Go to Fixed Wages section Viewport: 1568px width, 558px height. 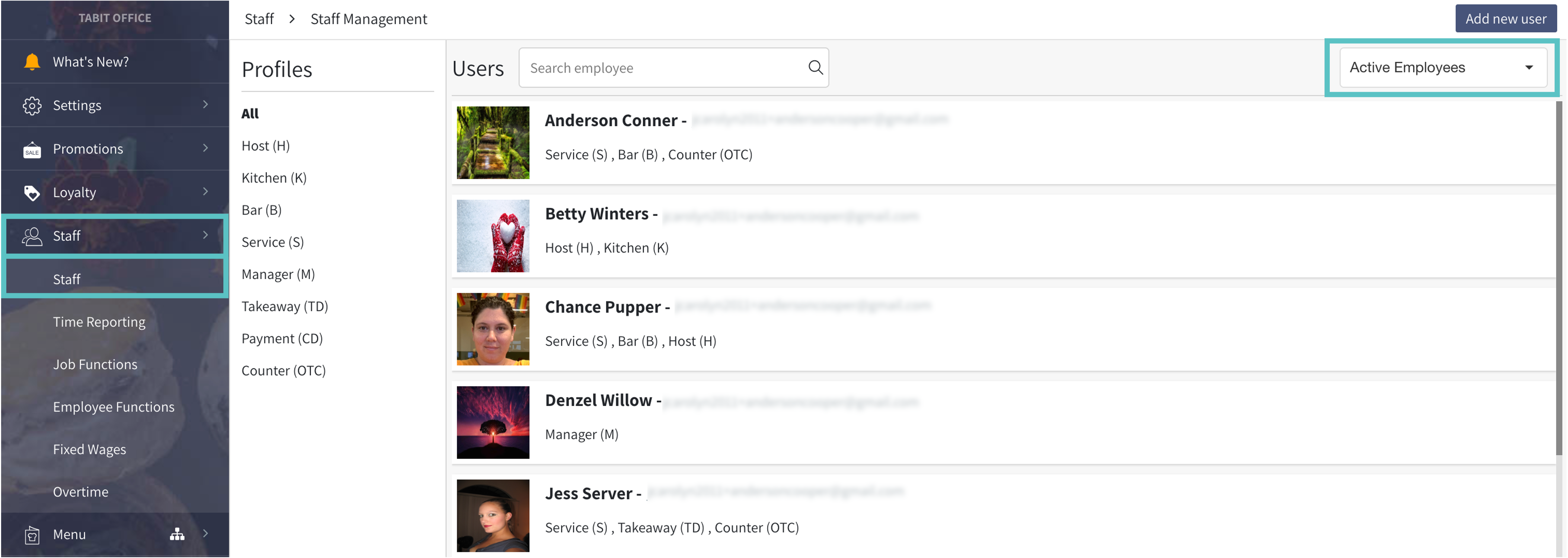tap(89, 450)
